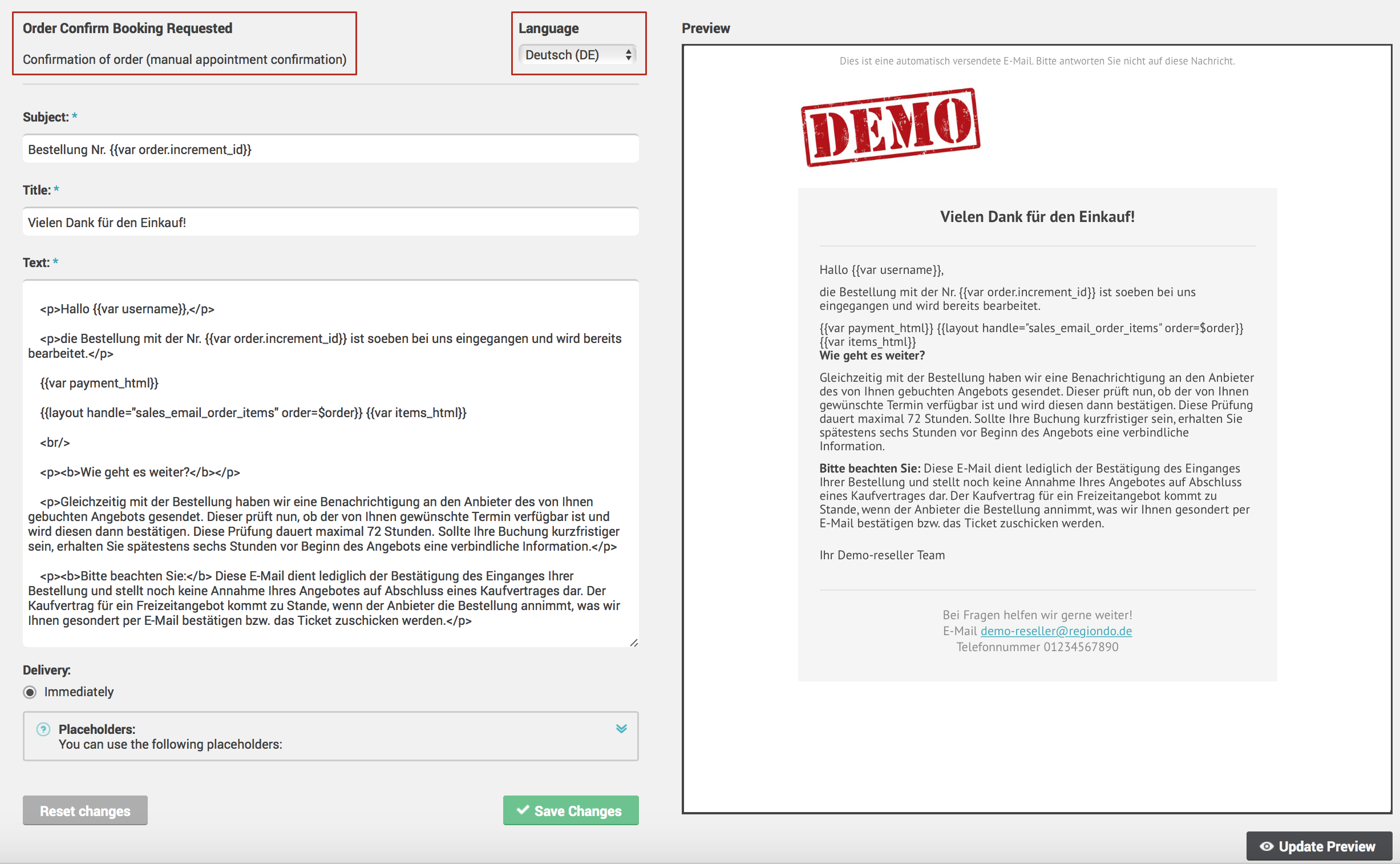This screenshot has height=864, width=1400.
Task: Click the 'Bei Fragen helfen wir gerne weiter!' text
Action: pos(1037,615)
